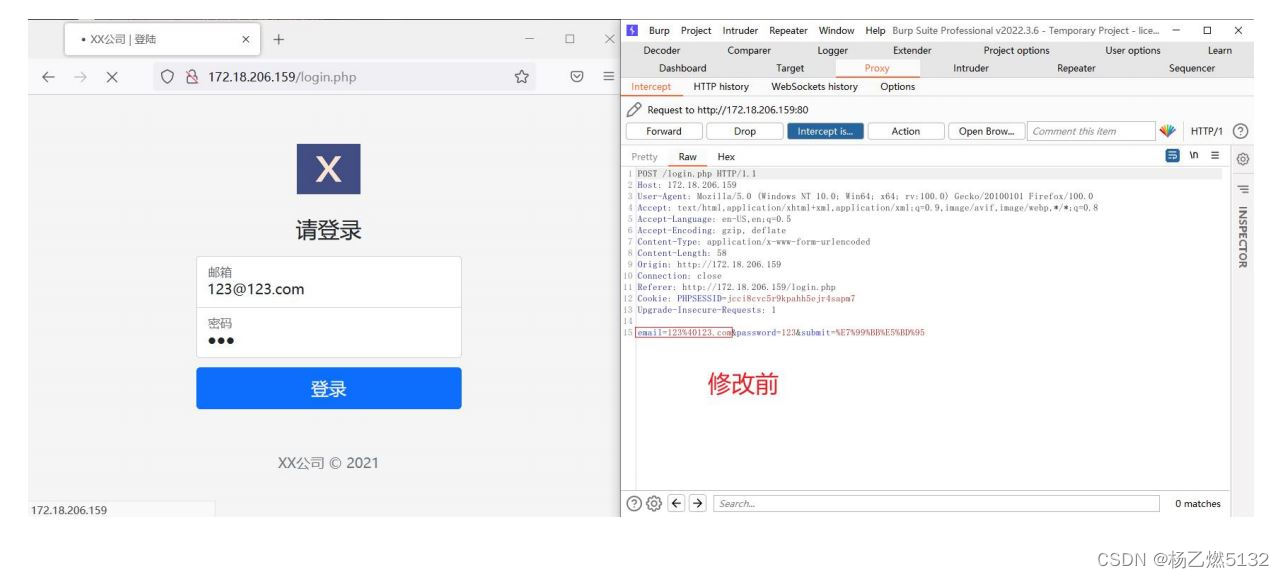Image resolution: width=1284 pixels, height=578 pixels.
Task: Switch to the Project options tab
Action: (1016, 50)
